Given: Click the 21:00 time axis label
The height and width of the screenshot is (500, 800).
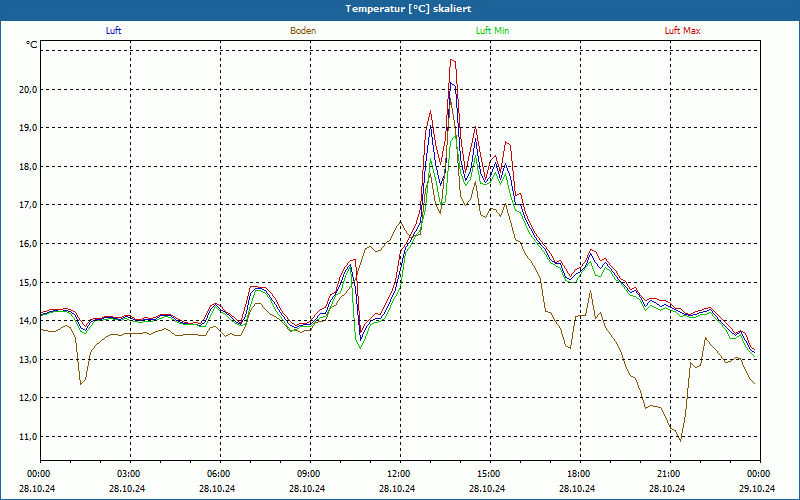Looking at the screenshot, I should [x=670, y=473].
